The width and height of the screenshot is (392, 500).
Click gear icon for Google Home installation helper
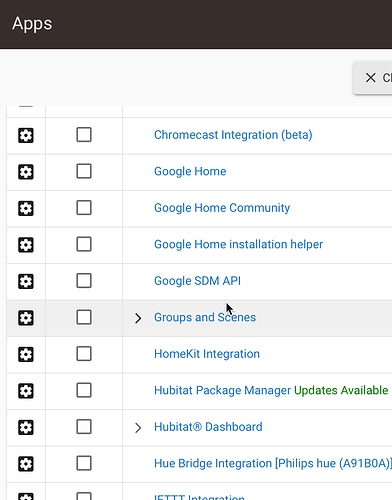coord(26,245)
